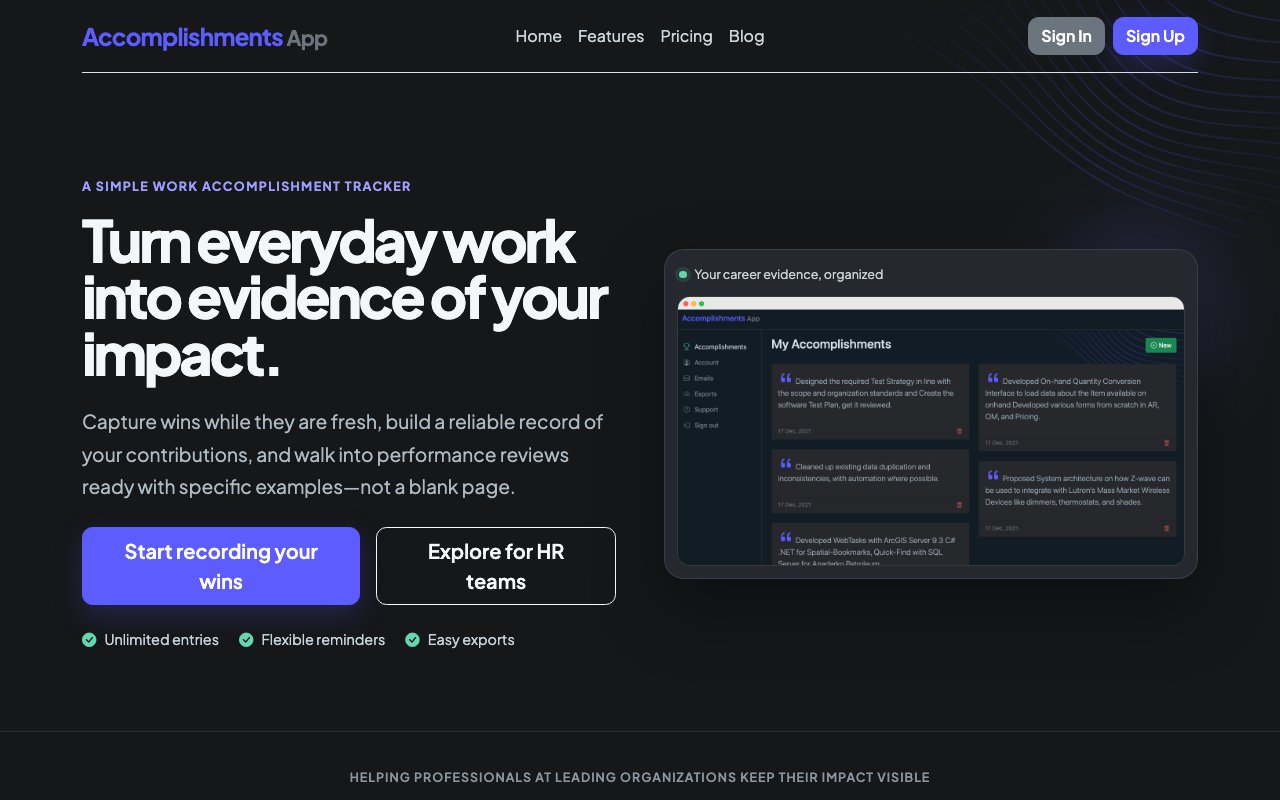
Task: Click 'Your career evidence, organized' caption
Action: (789, 274)
